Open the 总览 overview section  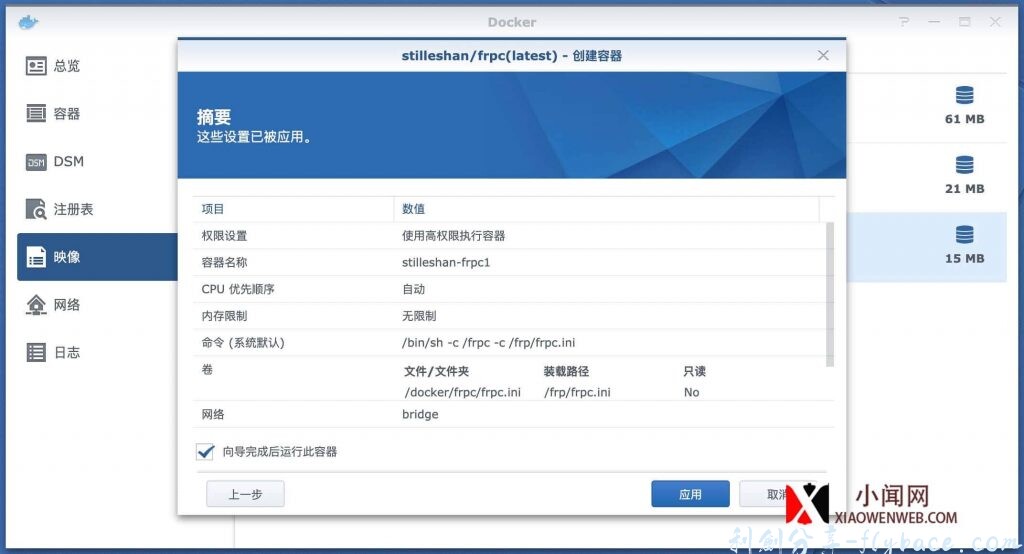97,66
